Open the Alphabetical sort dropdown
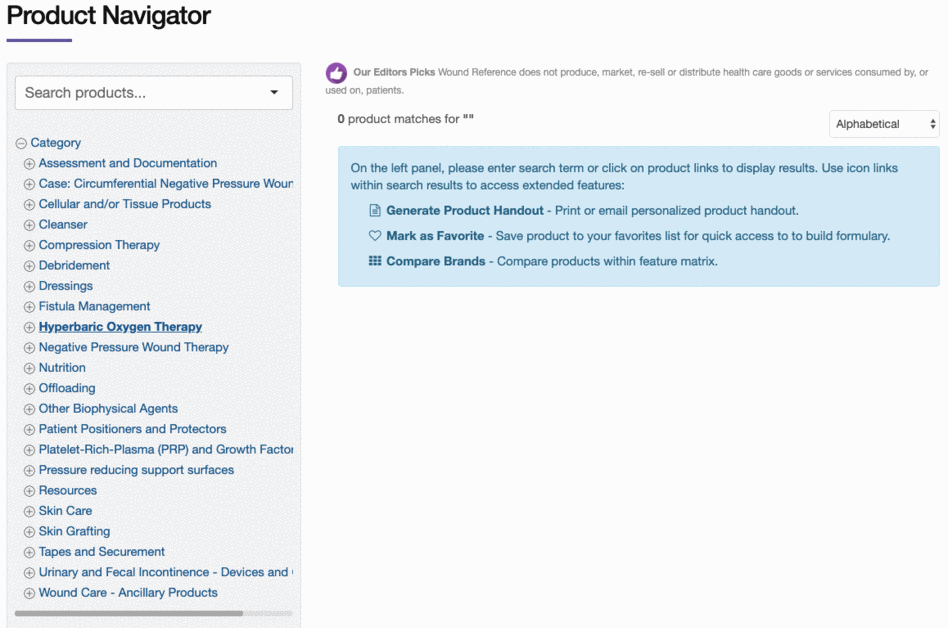Viewport: 948px width, 628px height. tap(884, 124)
